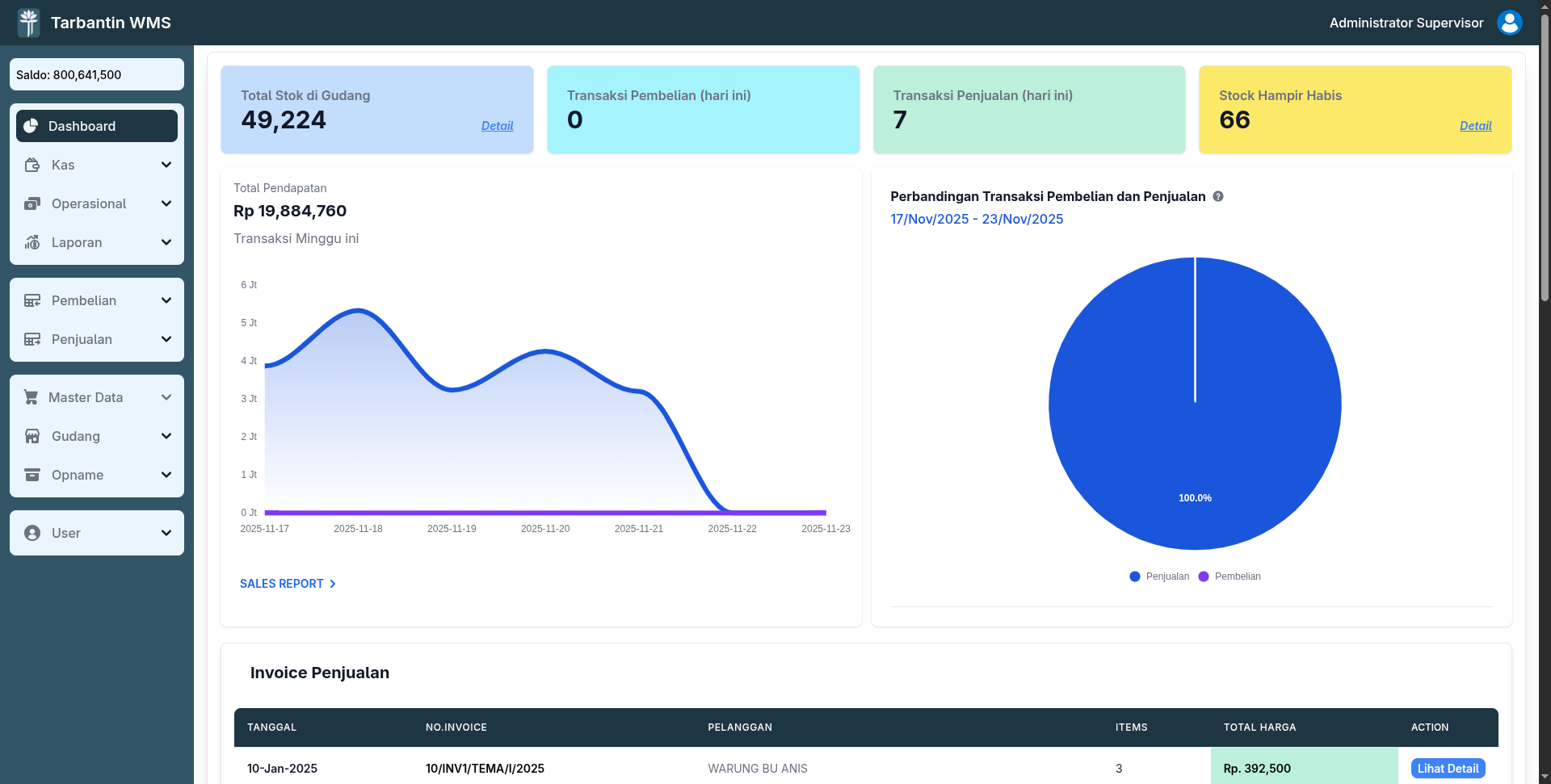Click the page vertical scrollbar
Screen dimensions: 1551x784
pyautogui.click(x=1545, y=161)
